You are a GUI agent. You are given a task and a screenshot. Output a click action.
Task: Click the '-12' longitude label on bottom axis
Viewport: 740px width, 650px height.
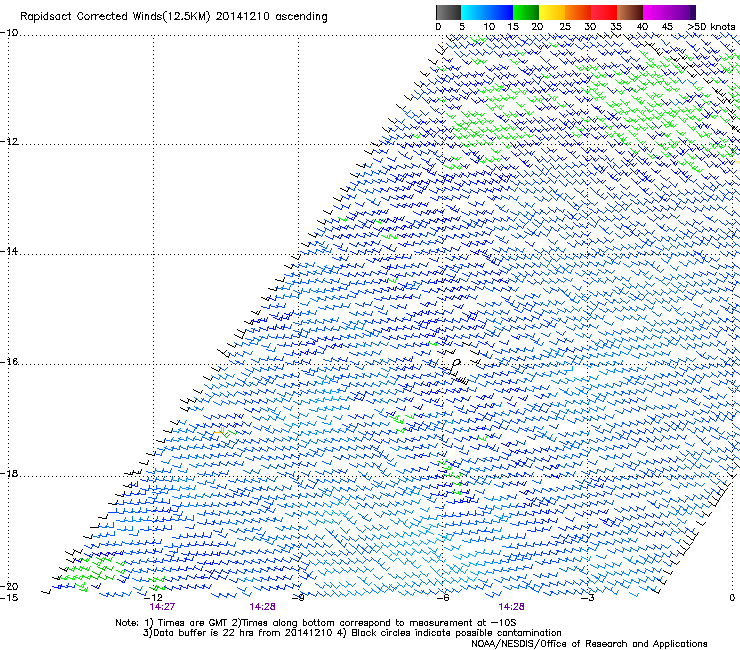(153, 598)
